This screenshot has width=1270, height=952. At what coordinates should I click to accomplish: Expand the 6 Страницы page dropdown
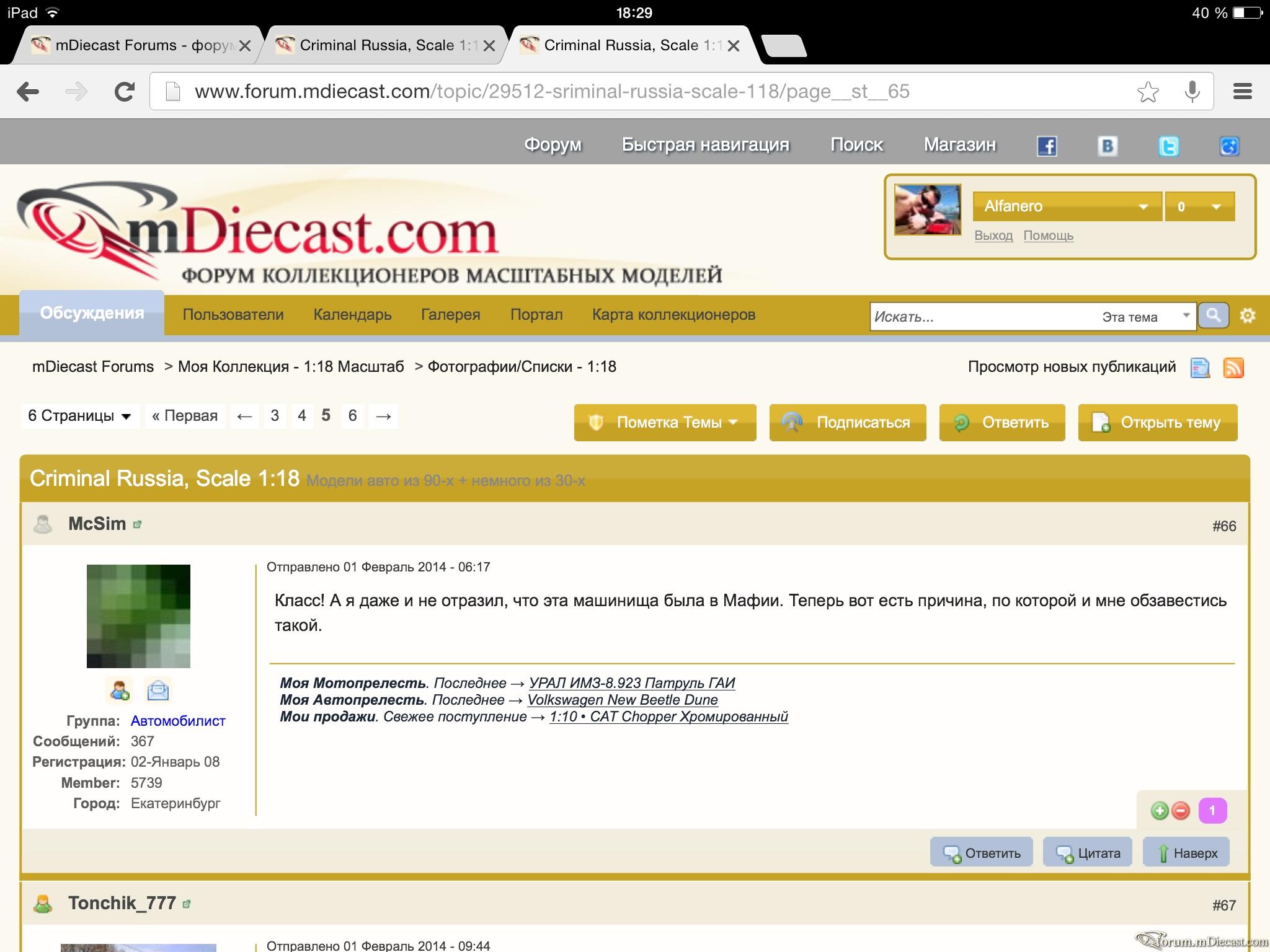tap(80, 416)
